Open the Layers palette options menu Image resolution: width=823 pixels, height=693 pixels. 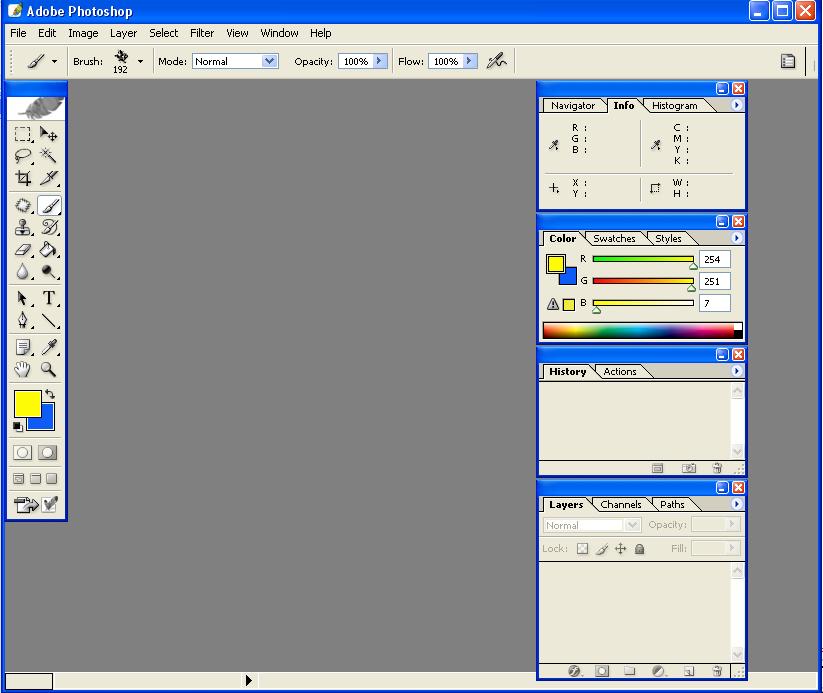[x=737, y=503]
